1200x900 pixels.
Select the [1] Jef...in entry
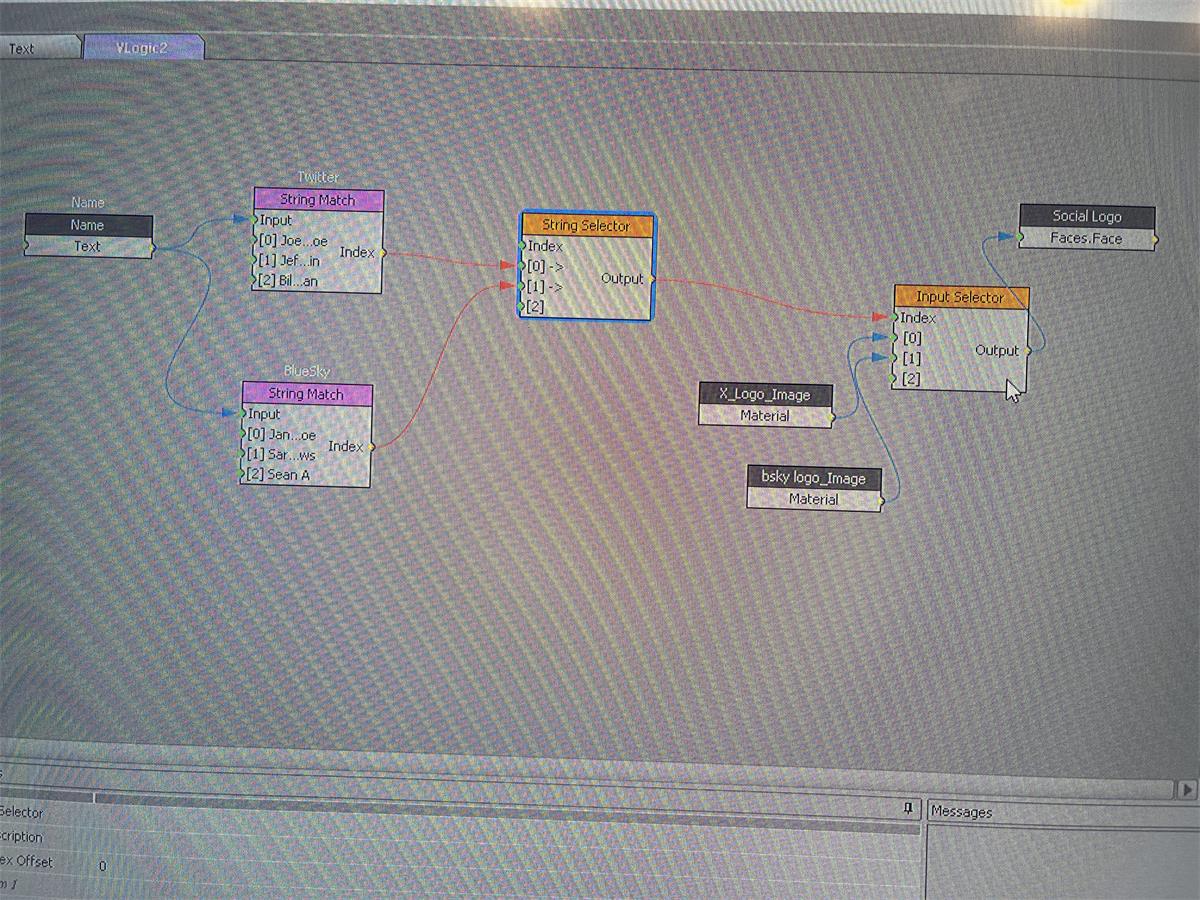point(290,261)
